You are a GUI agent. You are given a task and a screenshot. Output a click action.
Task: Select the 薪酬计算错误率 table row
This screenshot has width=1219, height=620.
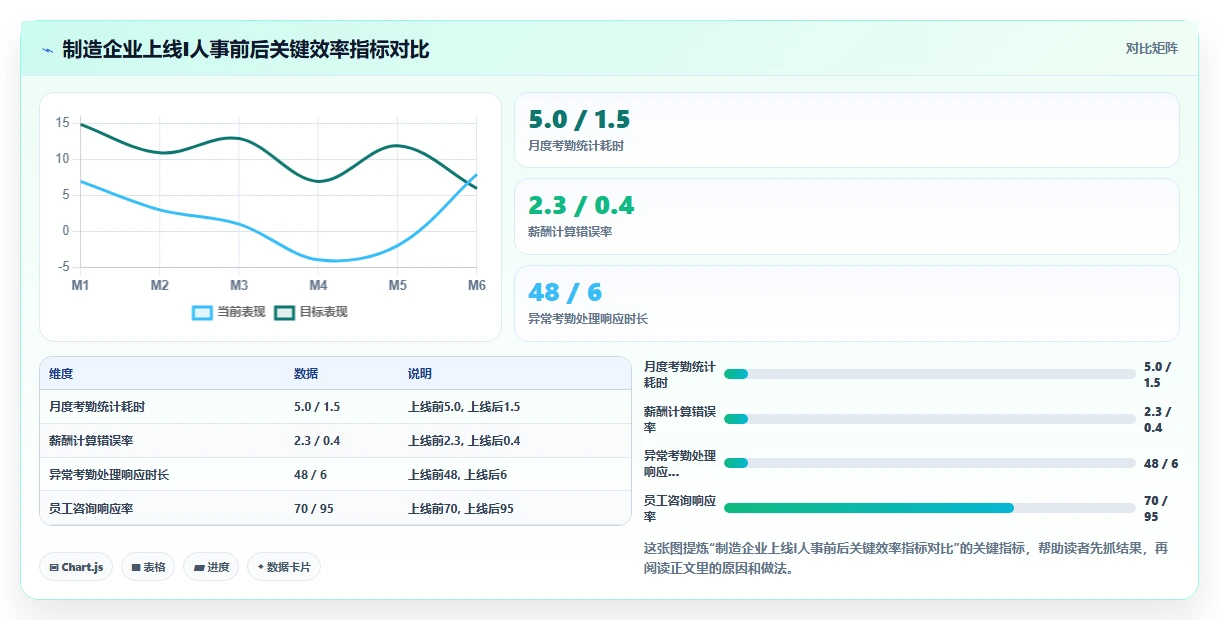click(x=335, y=441)
